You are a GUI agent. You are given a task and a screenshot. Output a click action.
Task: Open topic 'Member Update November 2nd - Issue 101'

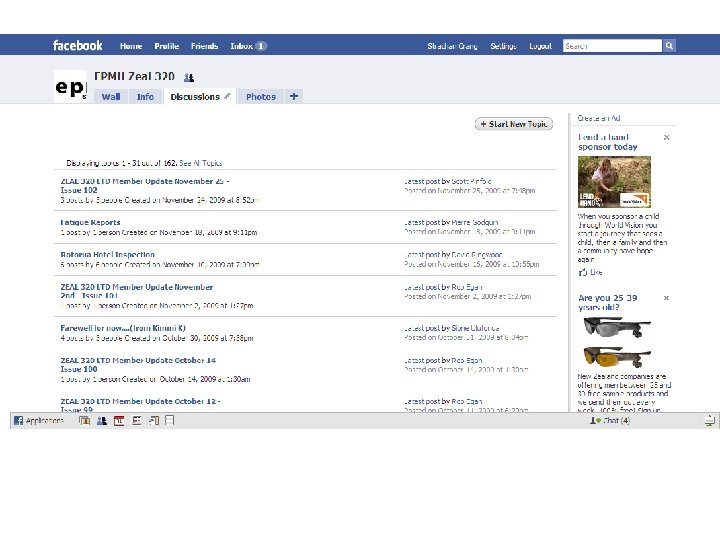pos(137,291)
